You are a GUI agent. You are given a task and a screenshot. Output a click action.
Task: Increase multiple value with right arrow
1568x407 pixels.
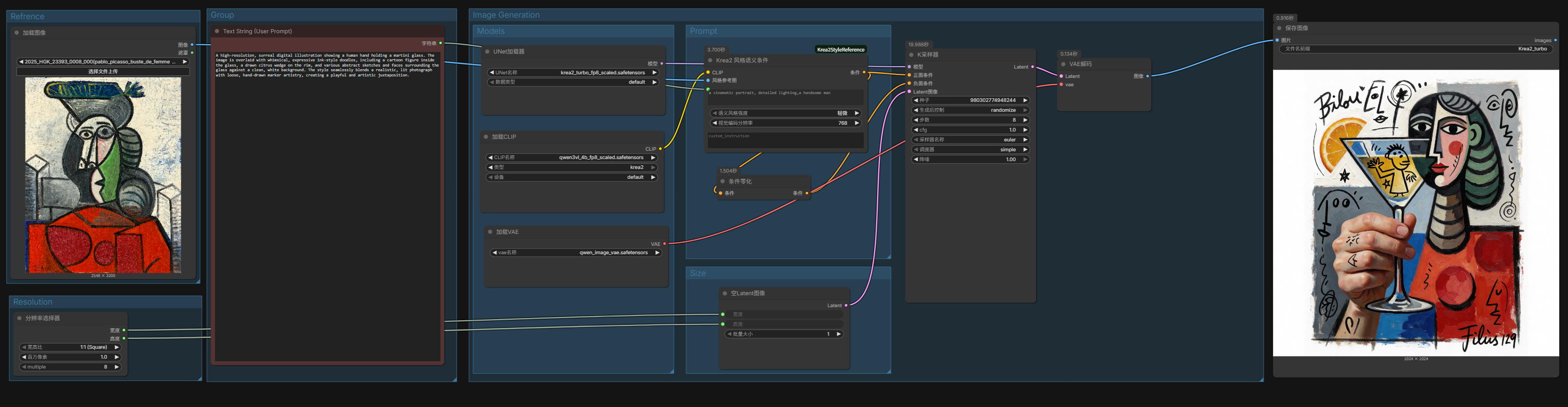(116, 367)
